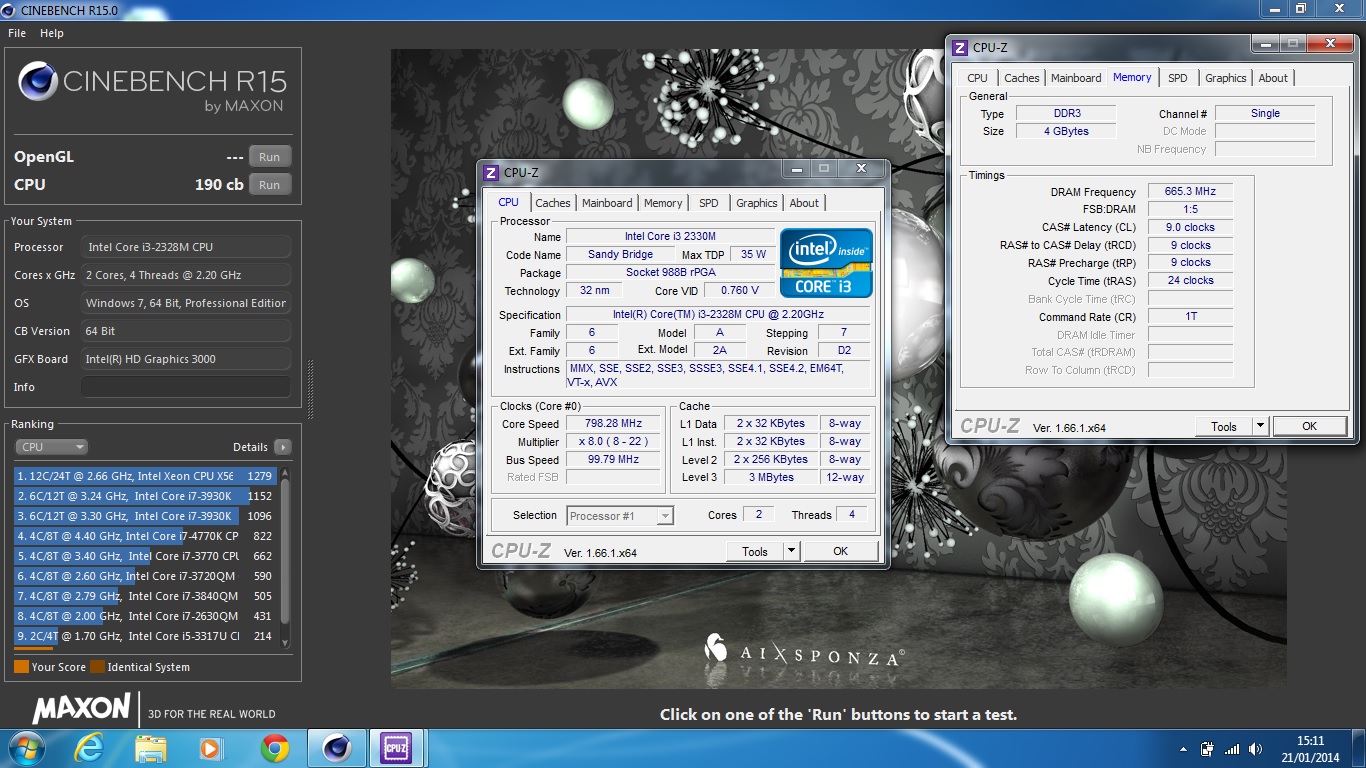Open the Windows Start orb

click(x=25, y=748)
